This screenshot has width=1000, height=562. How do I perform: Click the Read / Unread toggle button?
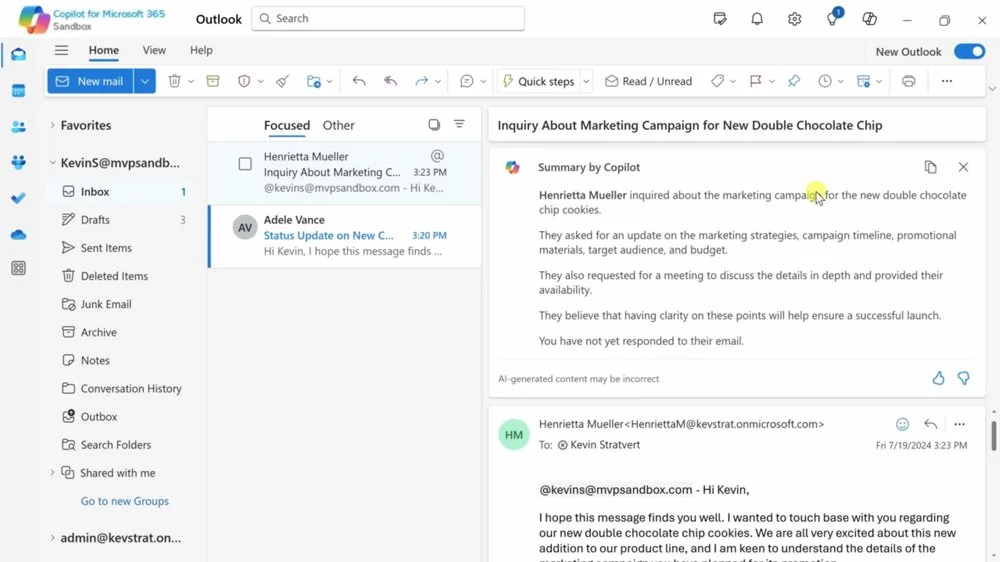648,81
